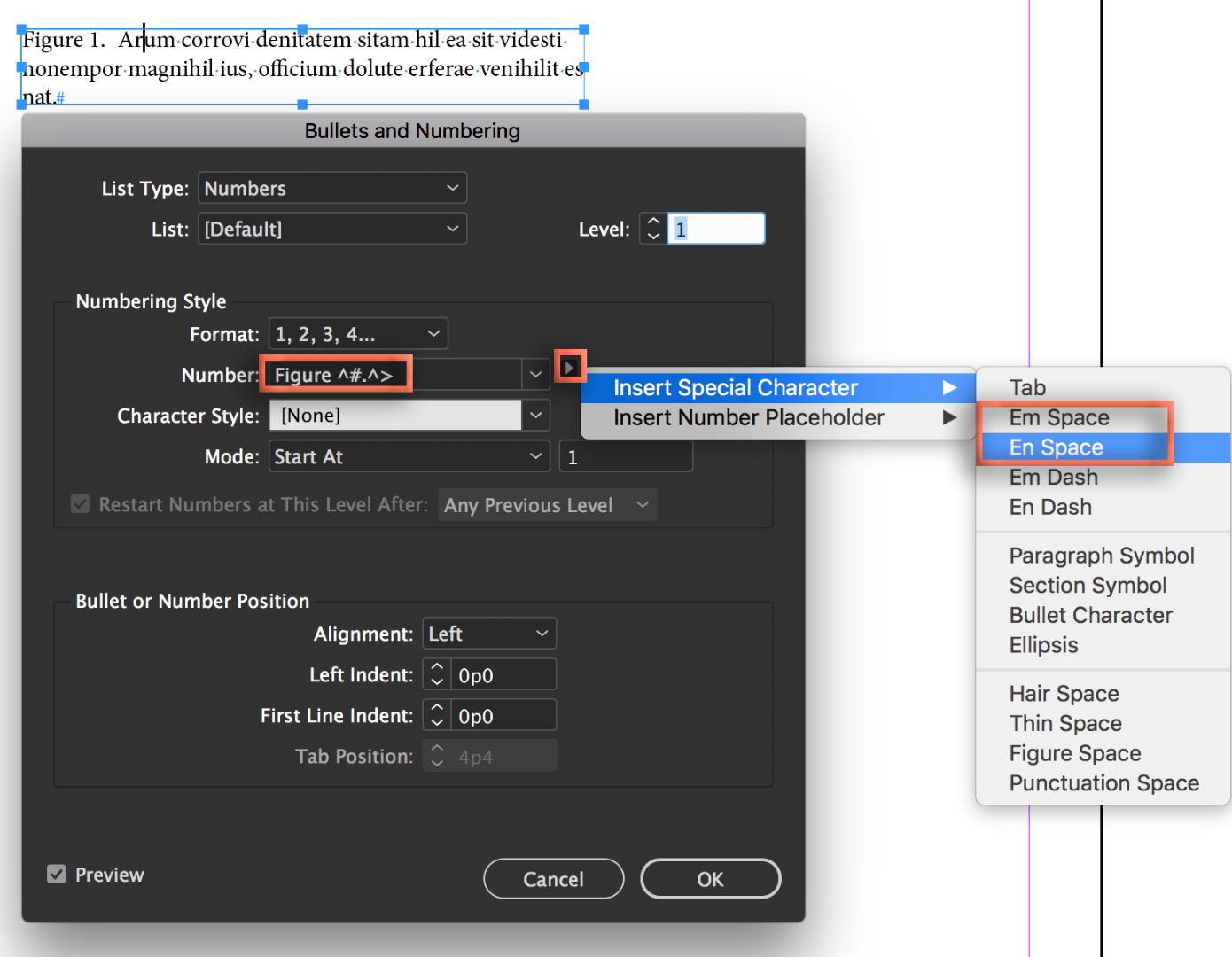This screenshot has height=957, width=1232.
Task: Click into the Number text field
Action: point(395,375)
